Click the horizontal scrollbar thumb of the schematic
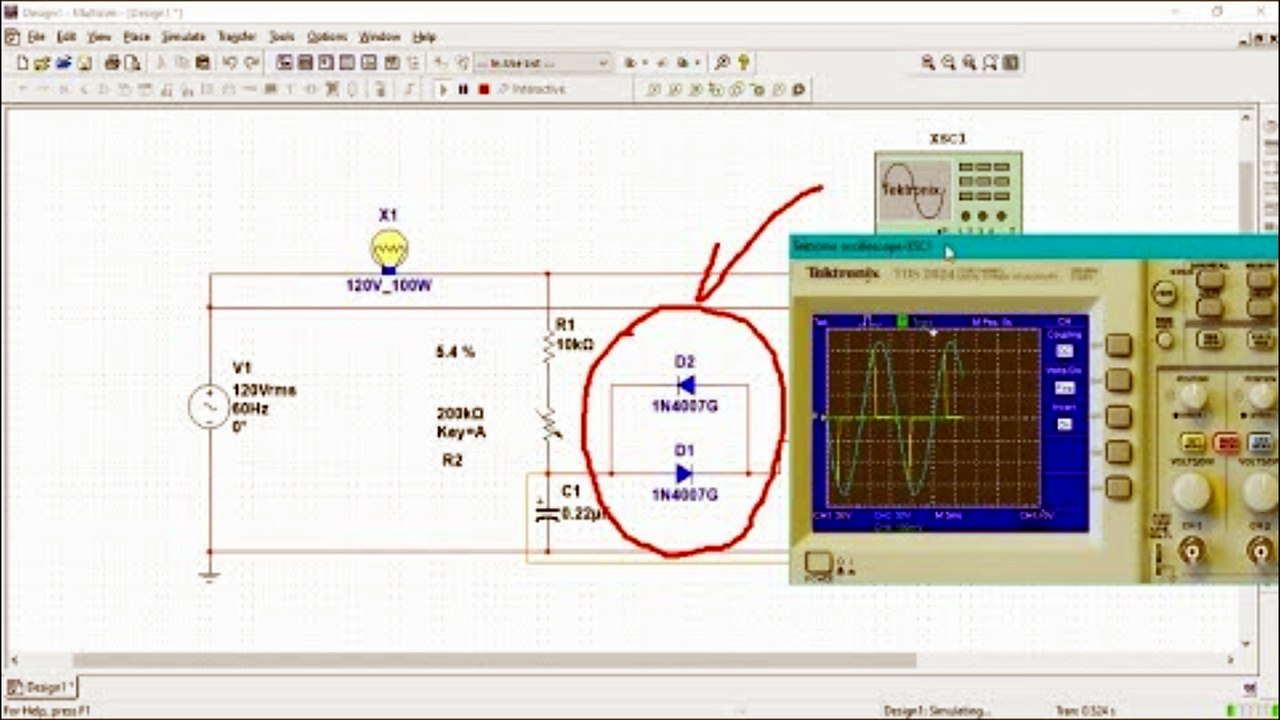This screenshot has height=720, width=1280. tap(494, 660)
